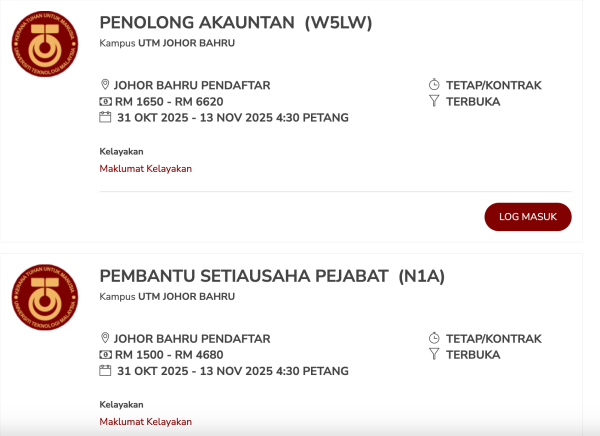Click the salary text RM 1500 - RM 4680
Screen dimensions: 600x436
[x=169, y=355]
